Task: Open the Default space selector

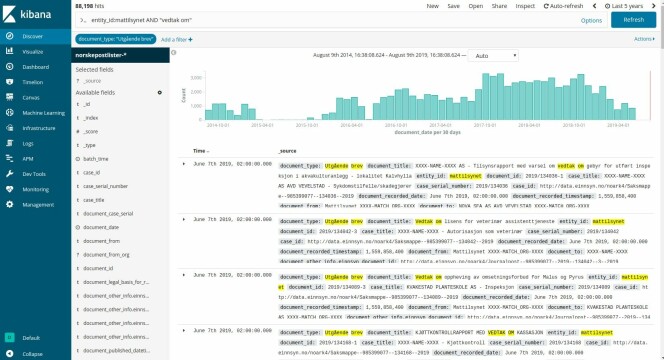Action: click(x=36, y=338)
